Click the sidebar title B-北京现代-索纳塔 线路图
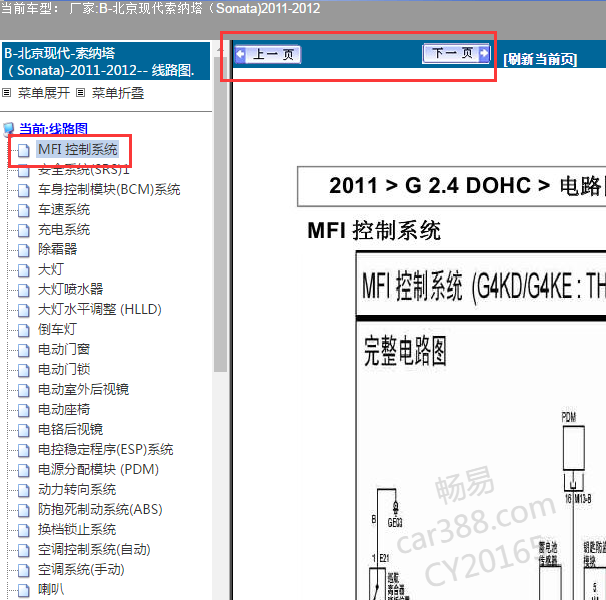The width and height of the screenshot is (606, 600). pyautogui.click(x=106, y=61)
